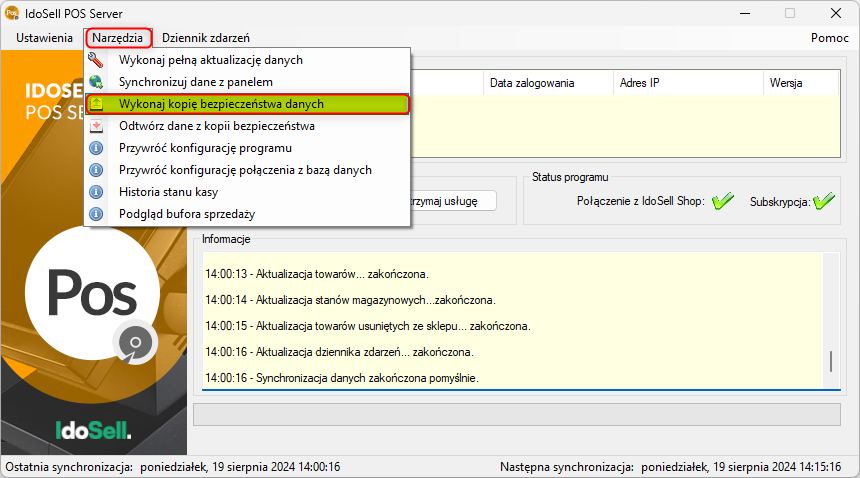The width and height of the screenshot is (860, 478).
Task: Click log line 'Aktualizacja dziennika zdarzeń... zakończona.'
Action: click(x=340, y=352)
